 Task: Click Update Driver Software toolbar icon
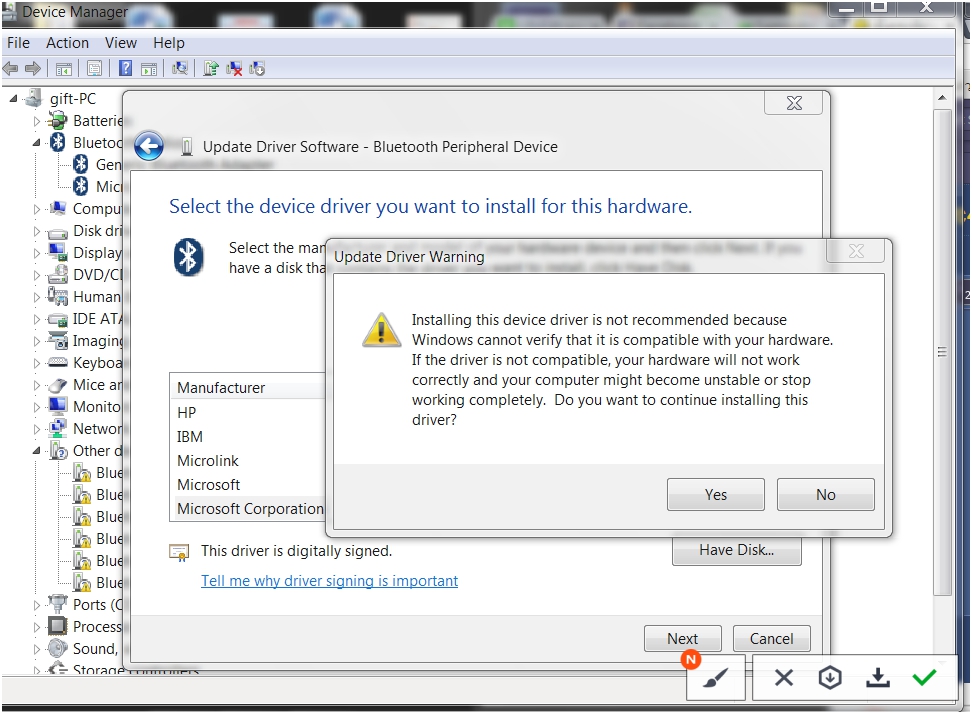pyautogui.click(x=211, y=68)
